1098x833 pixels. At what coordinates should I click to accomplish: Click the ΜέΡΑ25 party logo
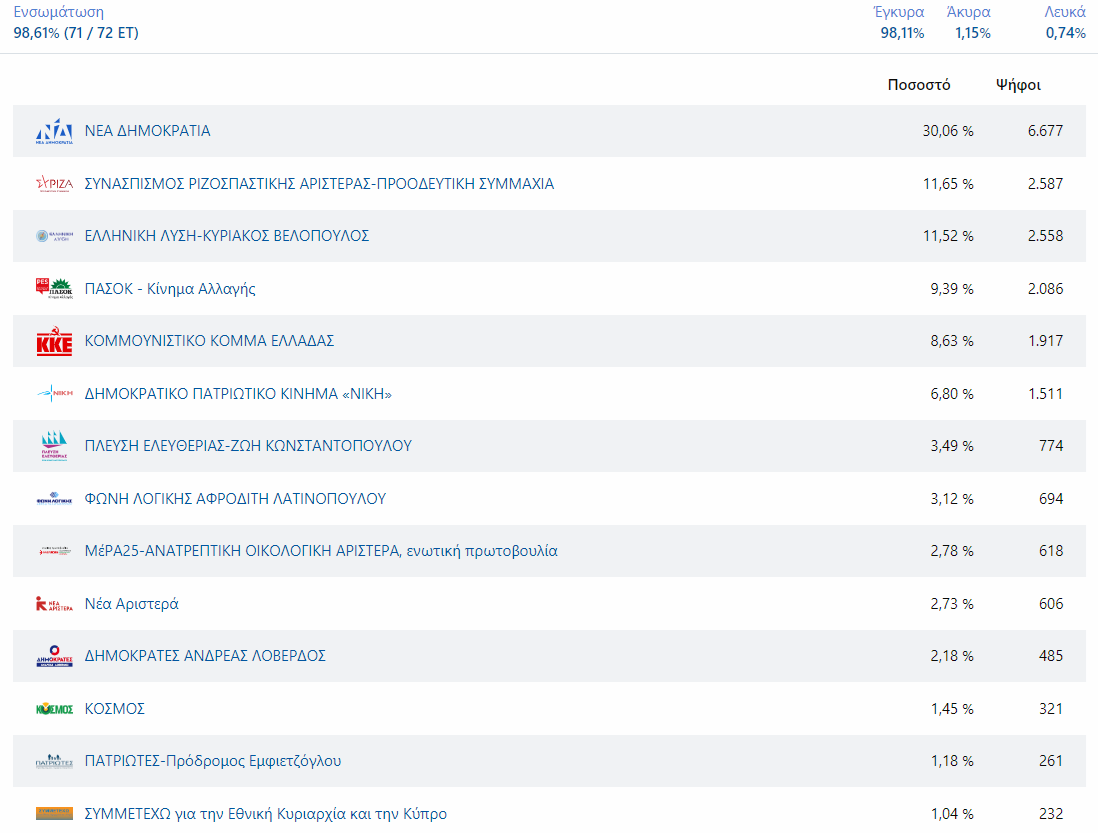(55, 551)
